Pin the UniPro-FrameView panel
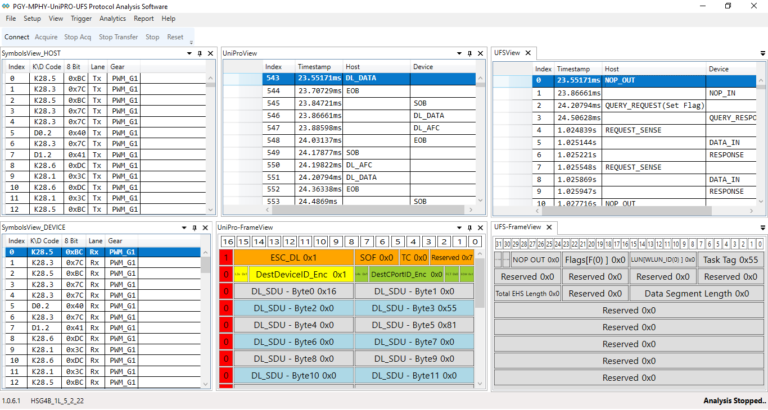768x410 pixels. tap(470, 228)
